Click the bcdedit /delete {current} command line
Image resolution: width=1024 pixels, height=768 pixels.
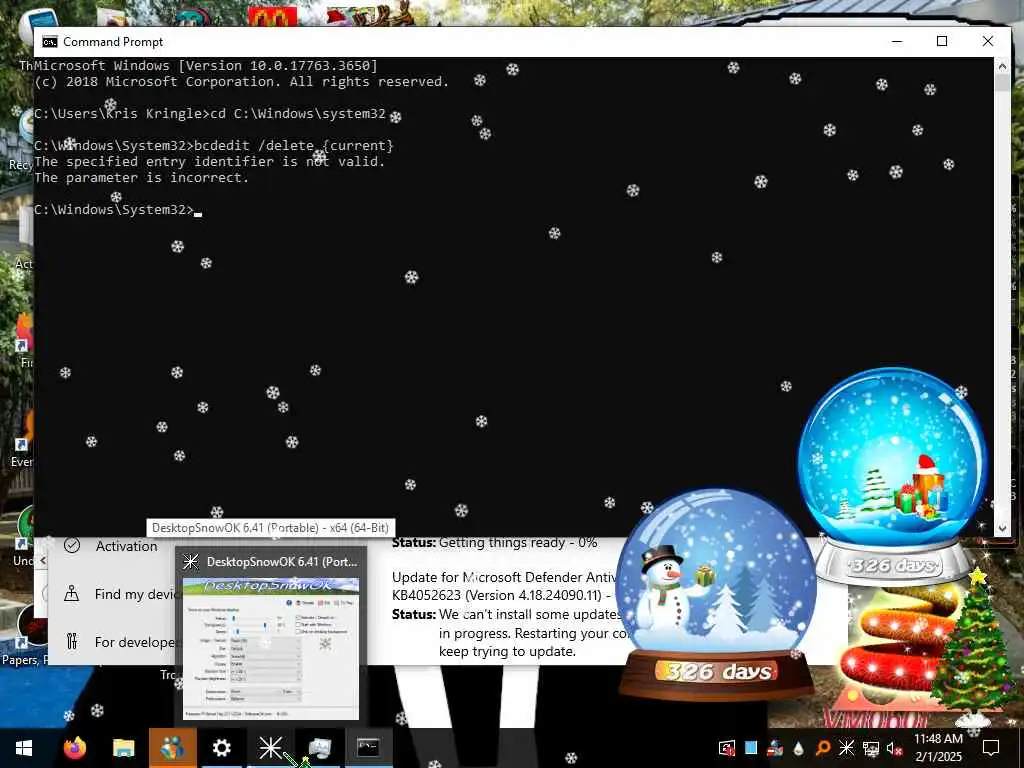pos(214,146)
